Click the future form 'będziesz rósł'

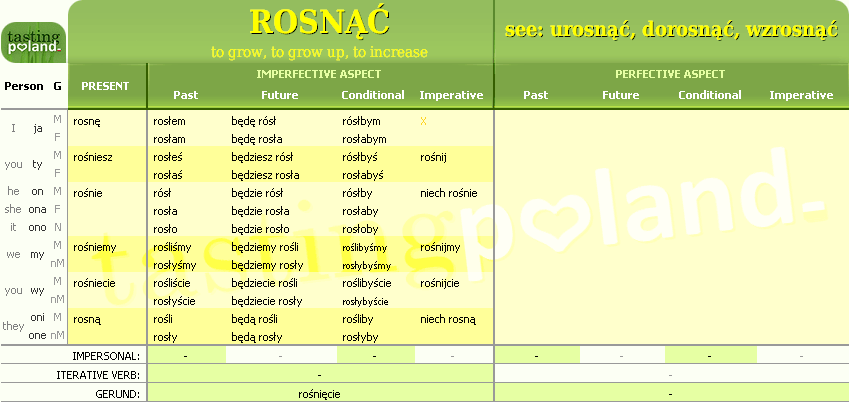click(263, 158)
